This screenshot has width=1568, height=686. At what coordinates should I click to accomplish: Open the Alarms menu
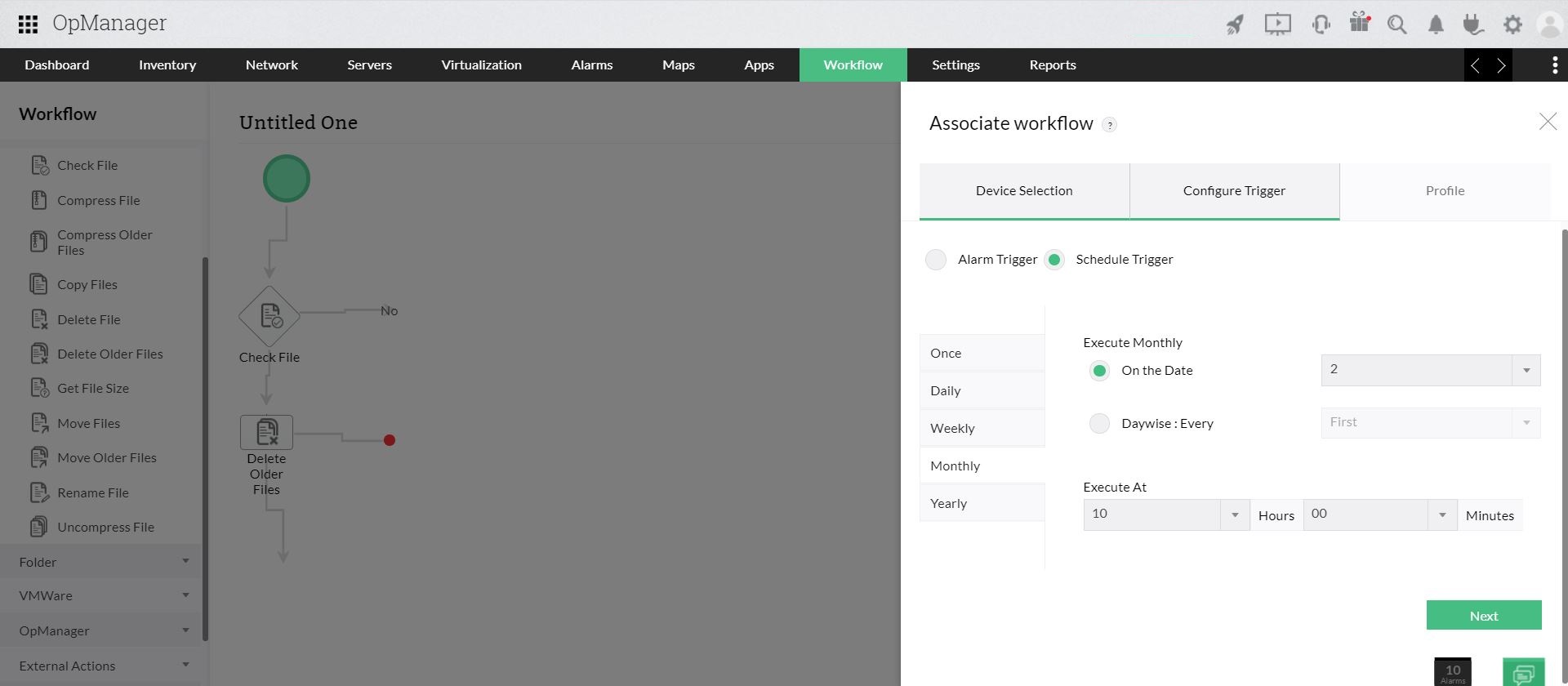pos(592,65)
